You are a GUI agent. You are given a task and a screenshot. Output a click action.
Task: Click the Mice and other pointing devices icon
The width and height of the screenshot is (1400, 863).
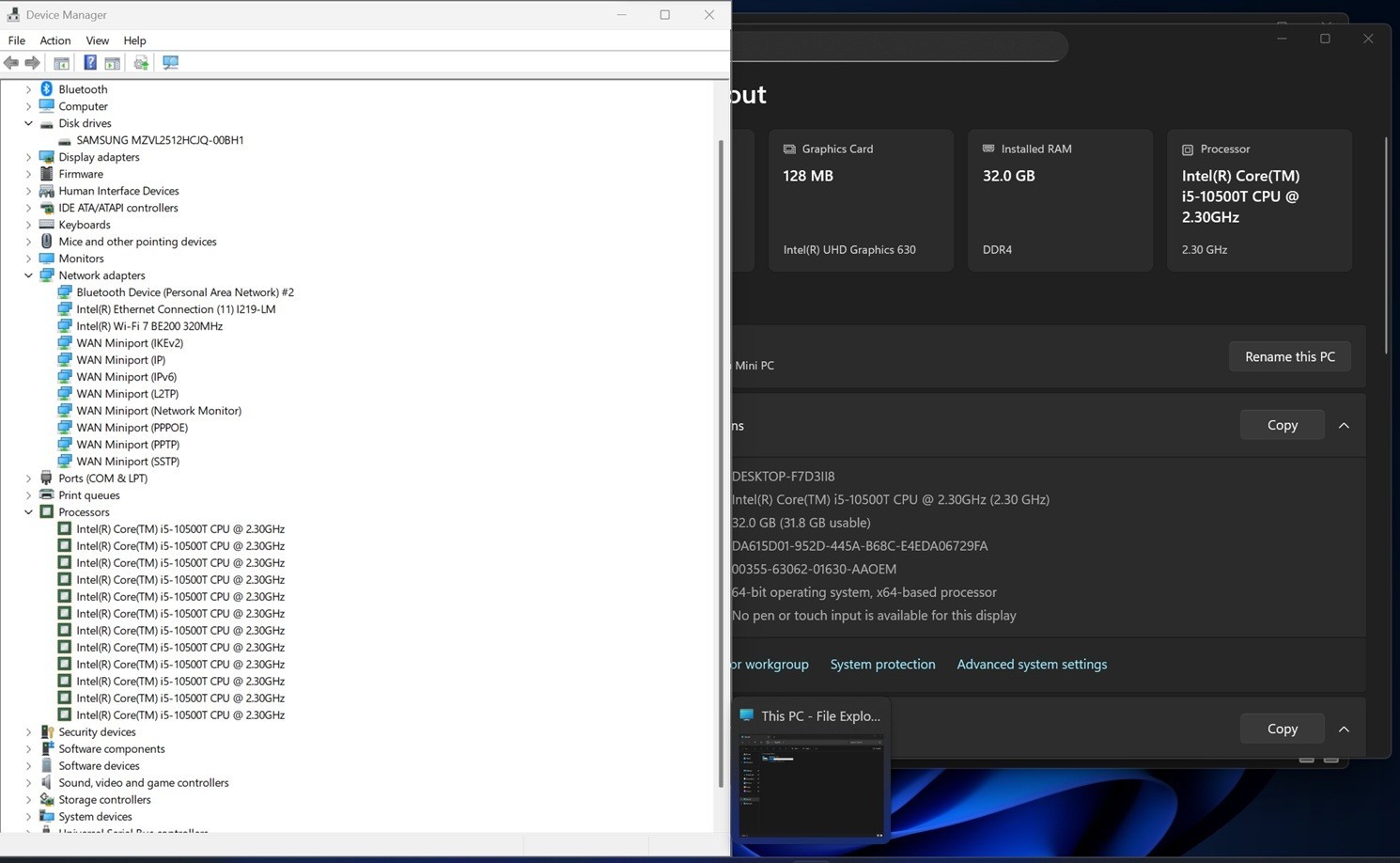(x=47, y=242)
